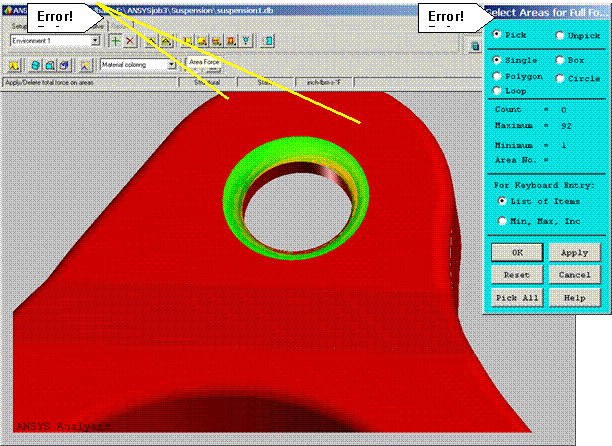Select the Polygon picking option

[498, 75]
